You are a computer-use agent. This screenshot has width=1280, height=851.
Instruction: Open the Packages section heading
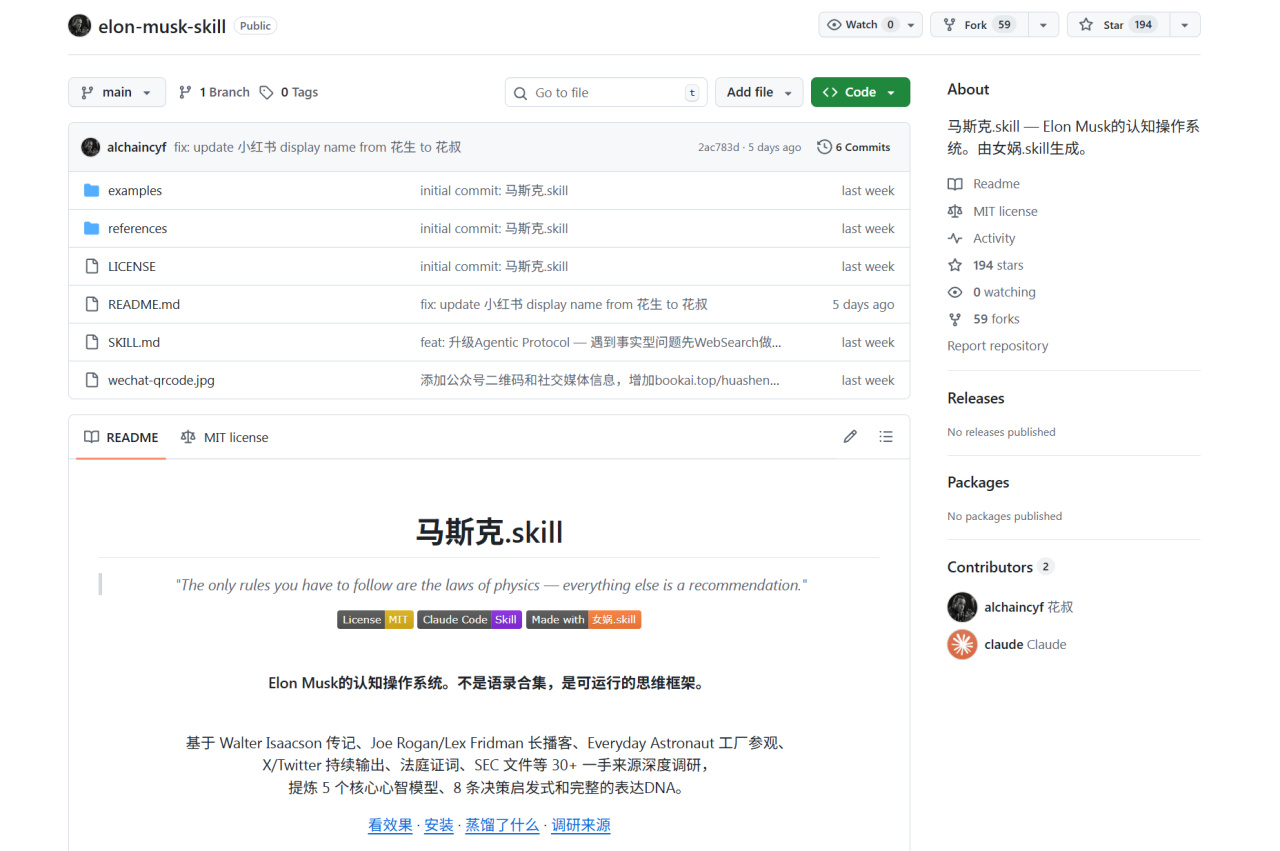point(978,482)
